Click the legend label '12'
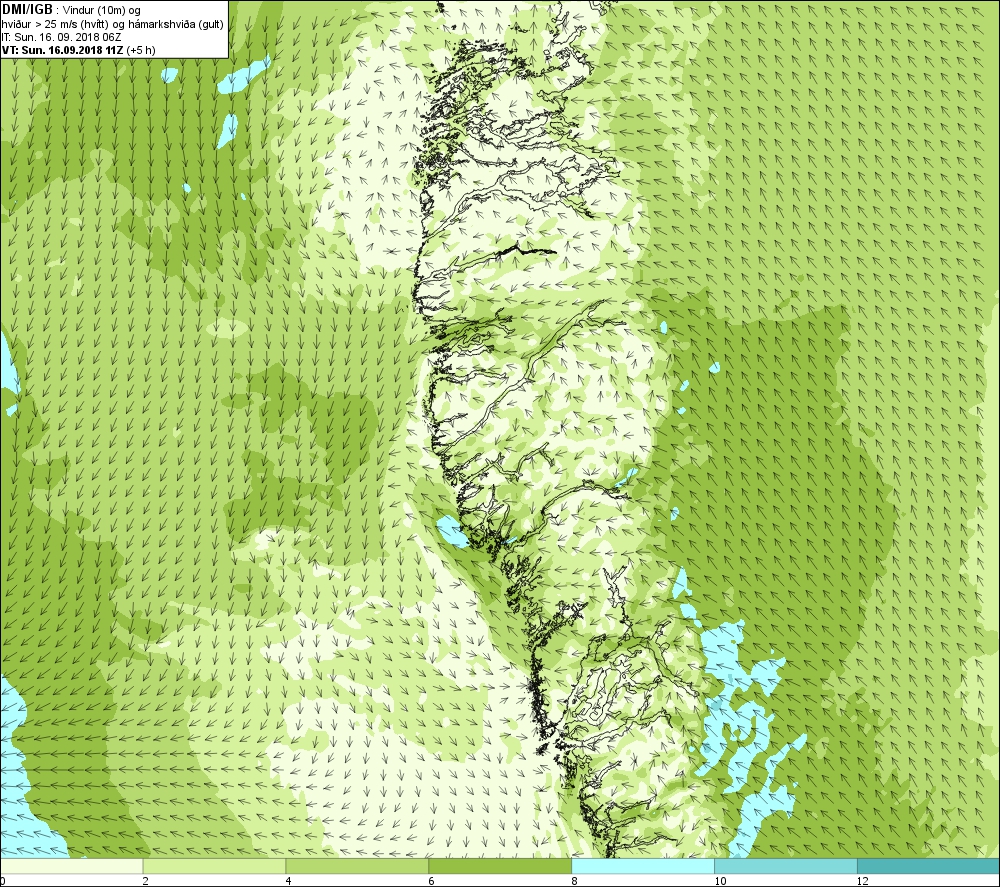This screenshot has height=887, width=1000. (863, 881)
